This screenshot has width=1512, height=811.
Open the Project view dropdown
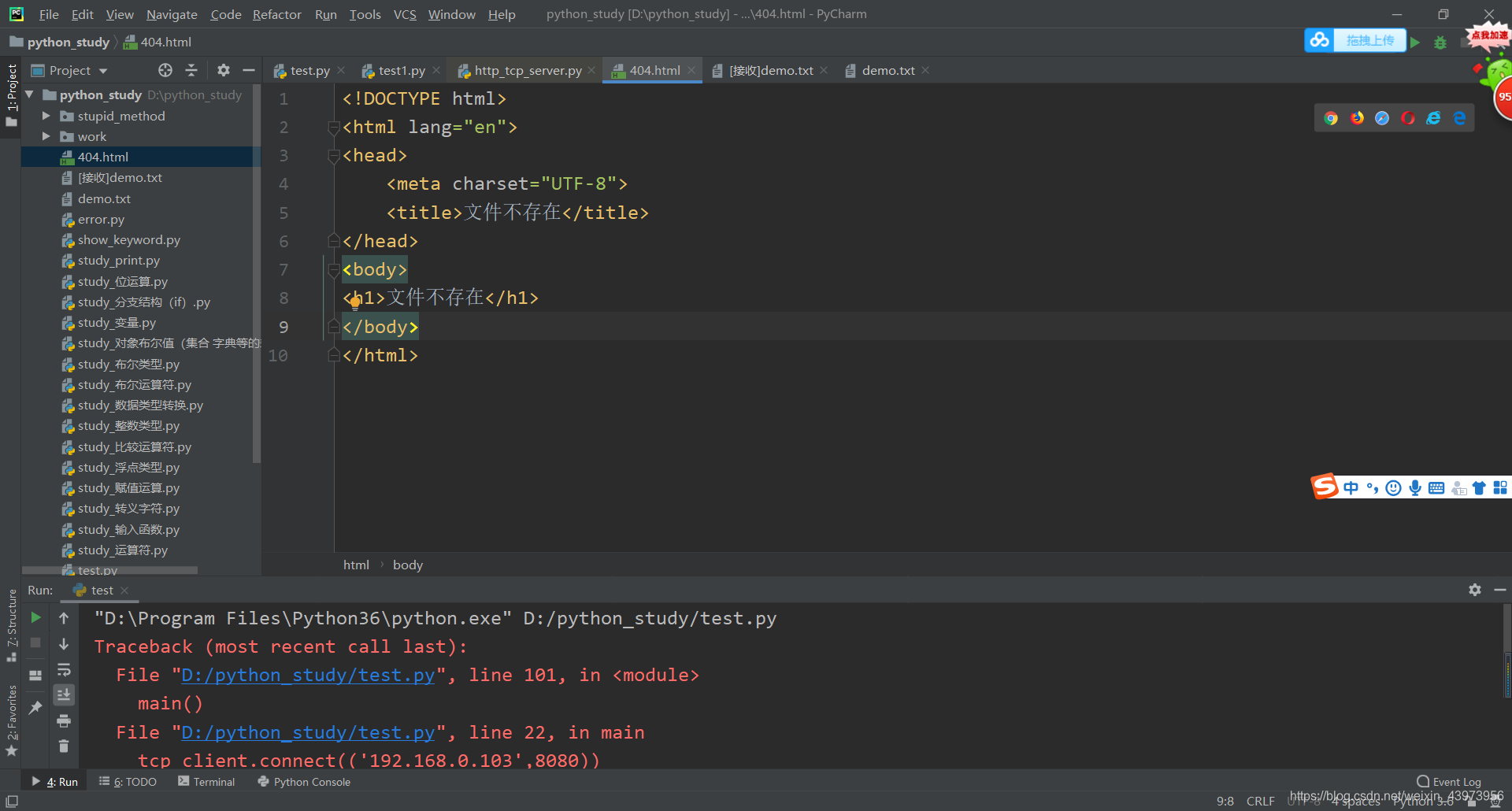click(x=103, y=71)
